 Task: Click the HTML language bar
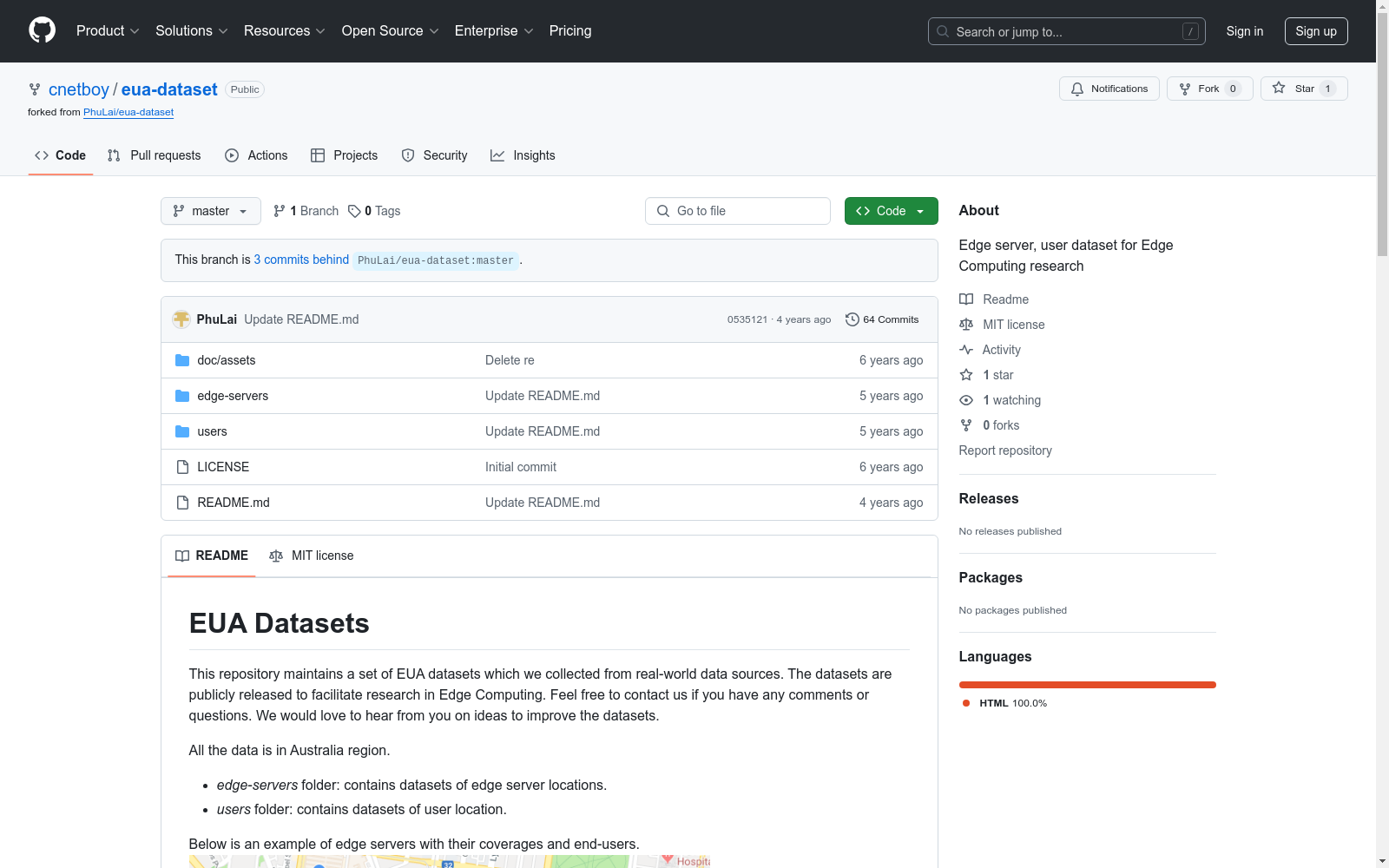coord(1087,685)
